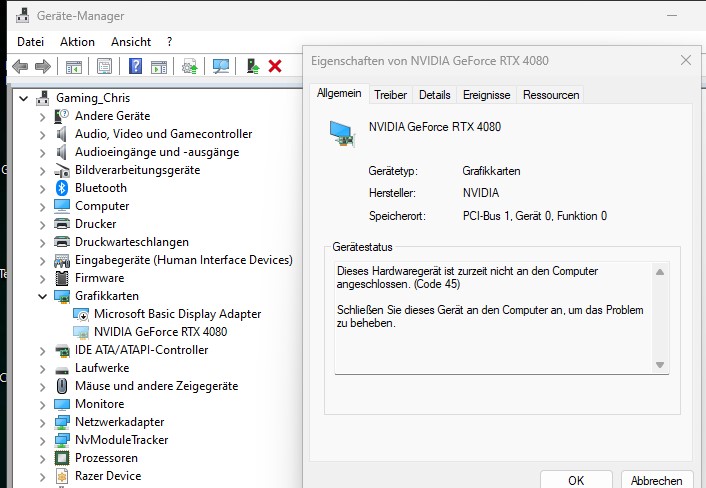This screenshot has width=706, height=488.
Task: Click the Gaming_Chris computer name
Action: tap(93, 98)
